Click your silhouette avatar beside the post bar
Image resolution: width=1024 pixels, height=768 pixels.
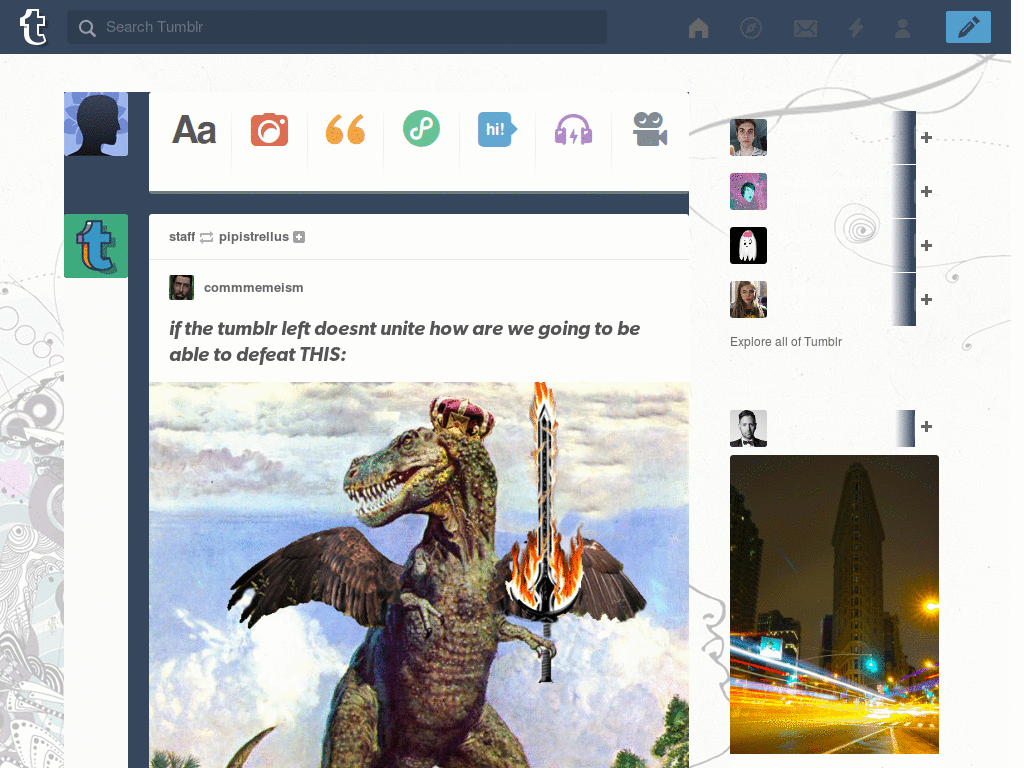pos(96,124)
